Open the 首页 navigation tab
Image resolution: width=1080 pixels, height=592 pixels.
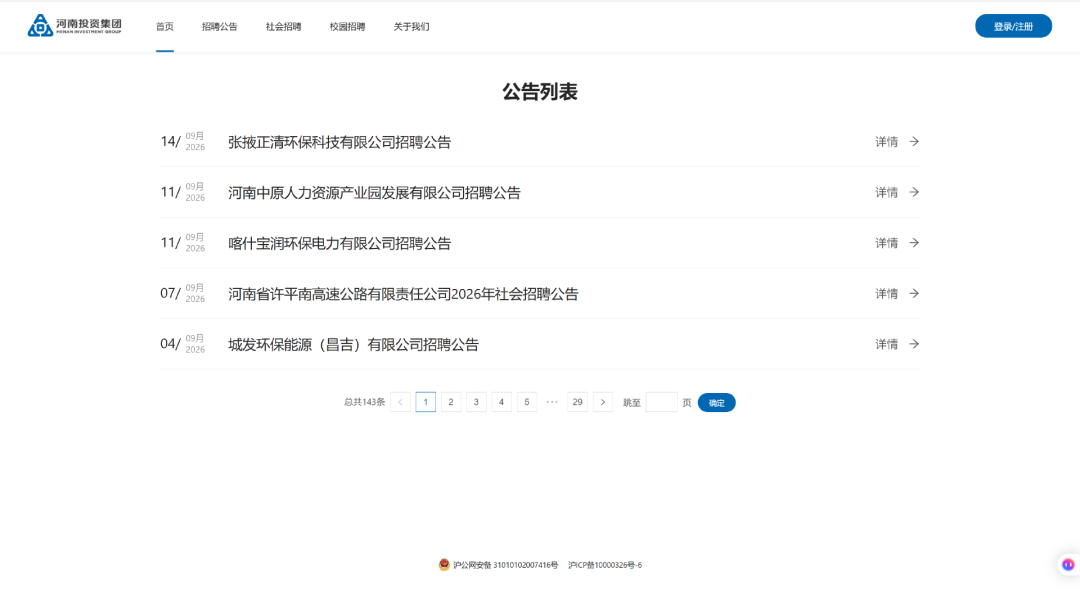[165, 27]
